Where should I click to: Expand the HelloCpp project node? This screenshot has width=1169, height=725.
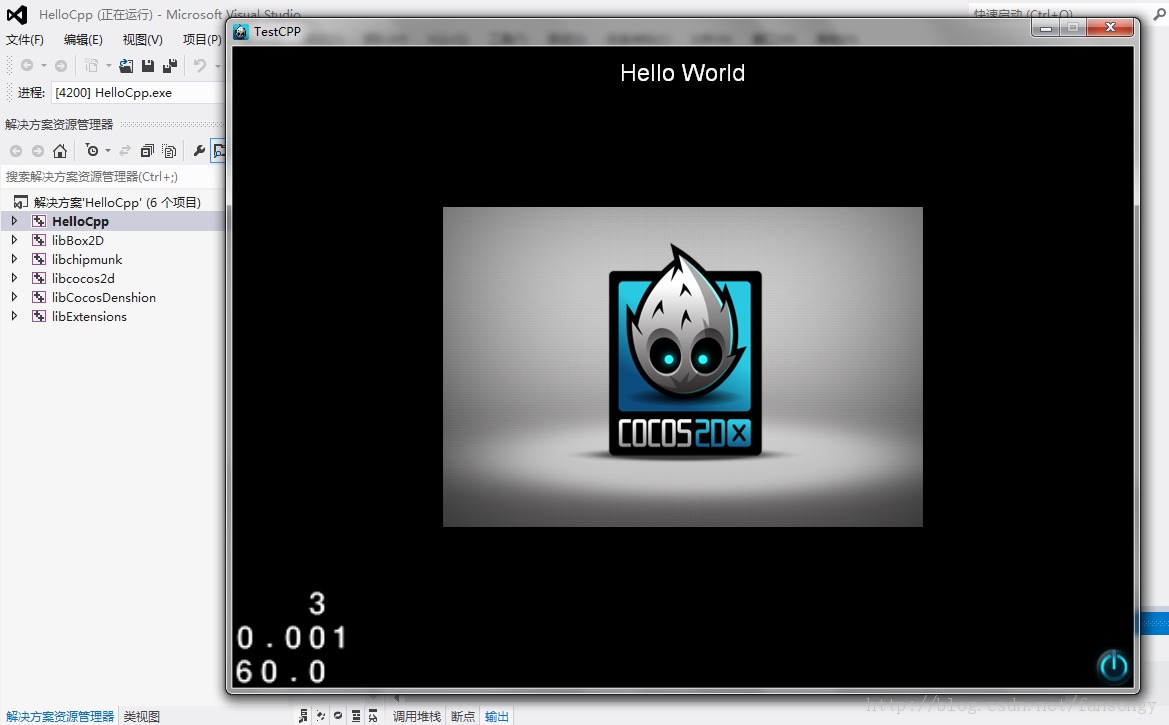click(x=14, y=221)
